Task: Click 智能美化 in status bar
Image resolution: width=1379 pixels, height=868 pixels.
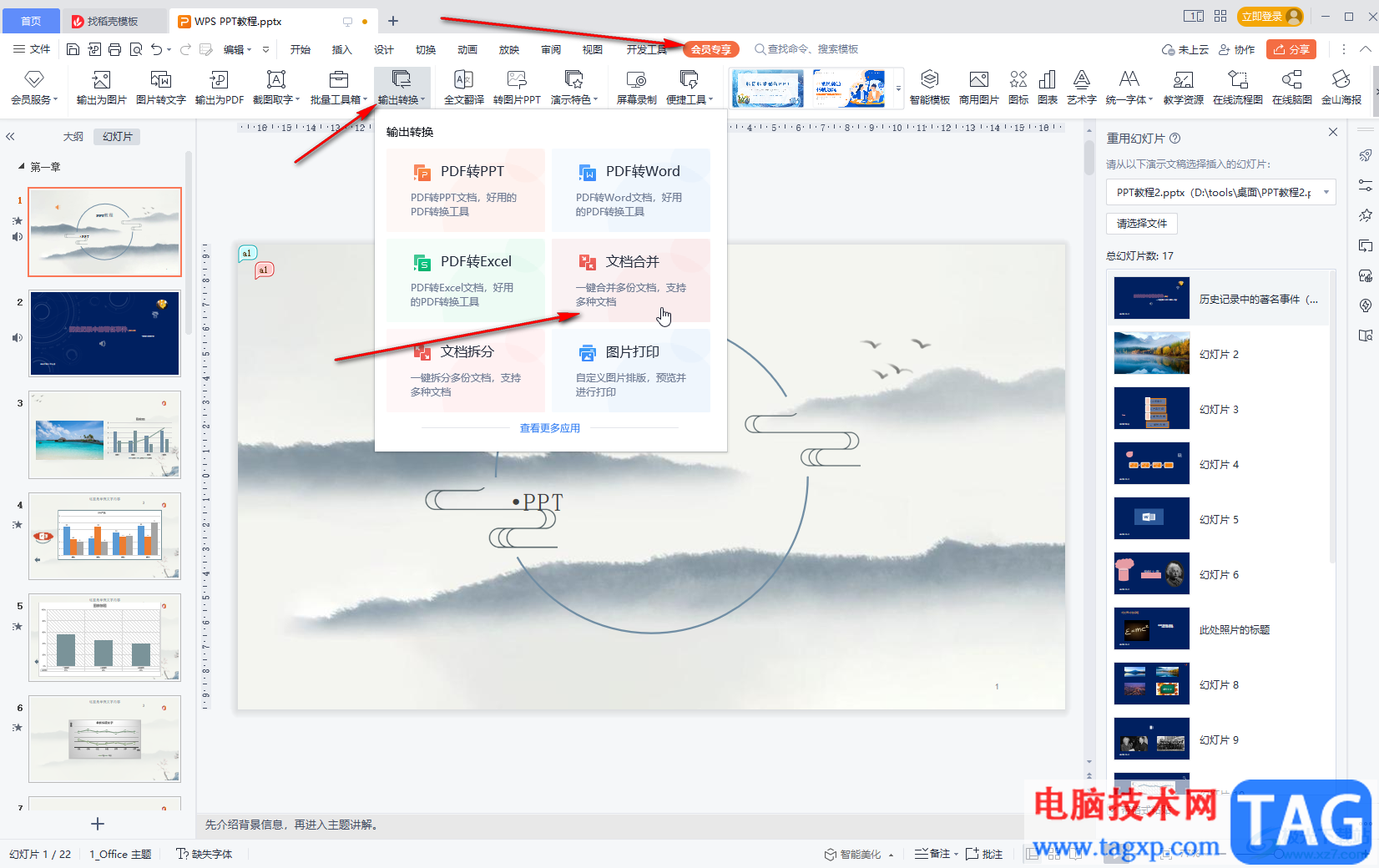Action: pyautogui.click(x=853, y=854)
